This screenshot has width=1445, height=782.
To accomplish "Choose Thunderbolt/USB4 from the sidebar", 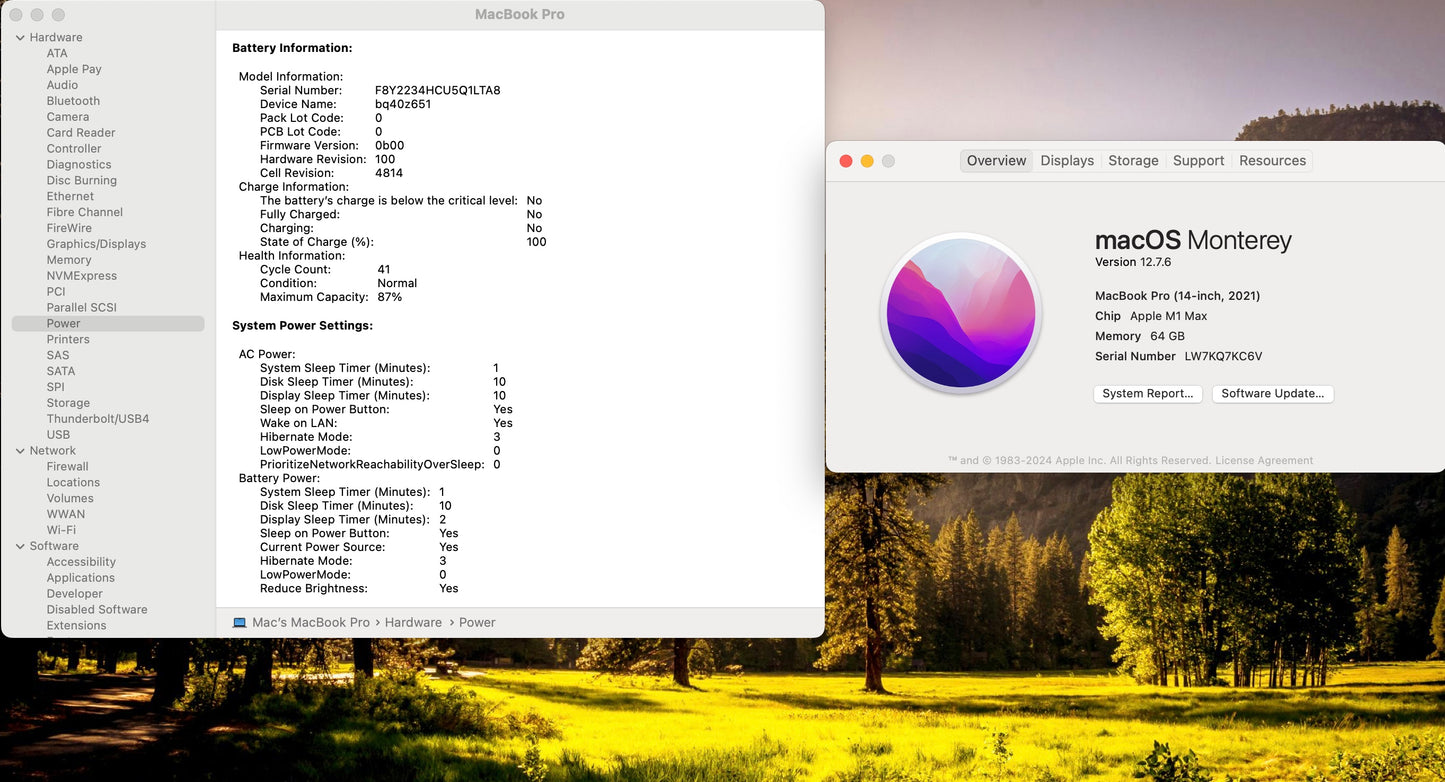I will 97,419.
